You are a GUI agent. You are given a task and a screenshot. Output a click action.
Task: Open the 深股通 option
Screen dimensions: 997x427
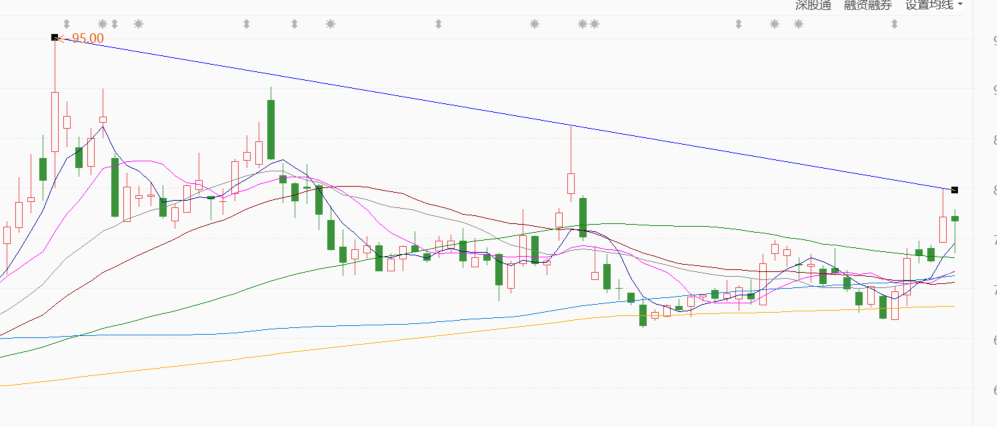pos(813,5)
